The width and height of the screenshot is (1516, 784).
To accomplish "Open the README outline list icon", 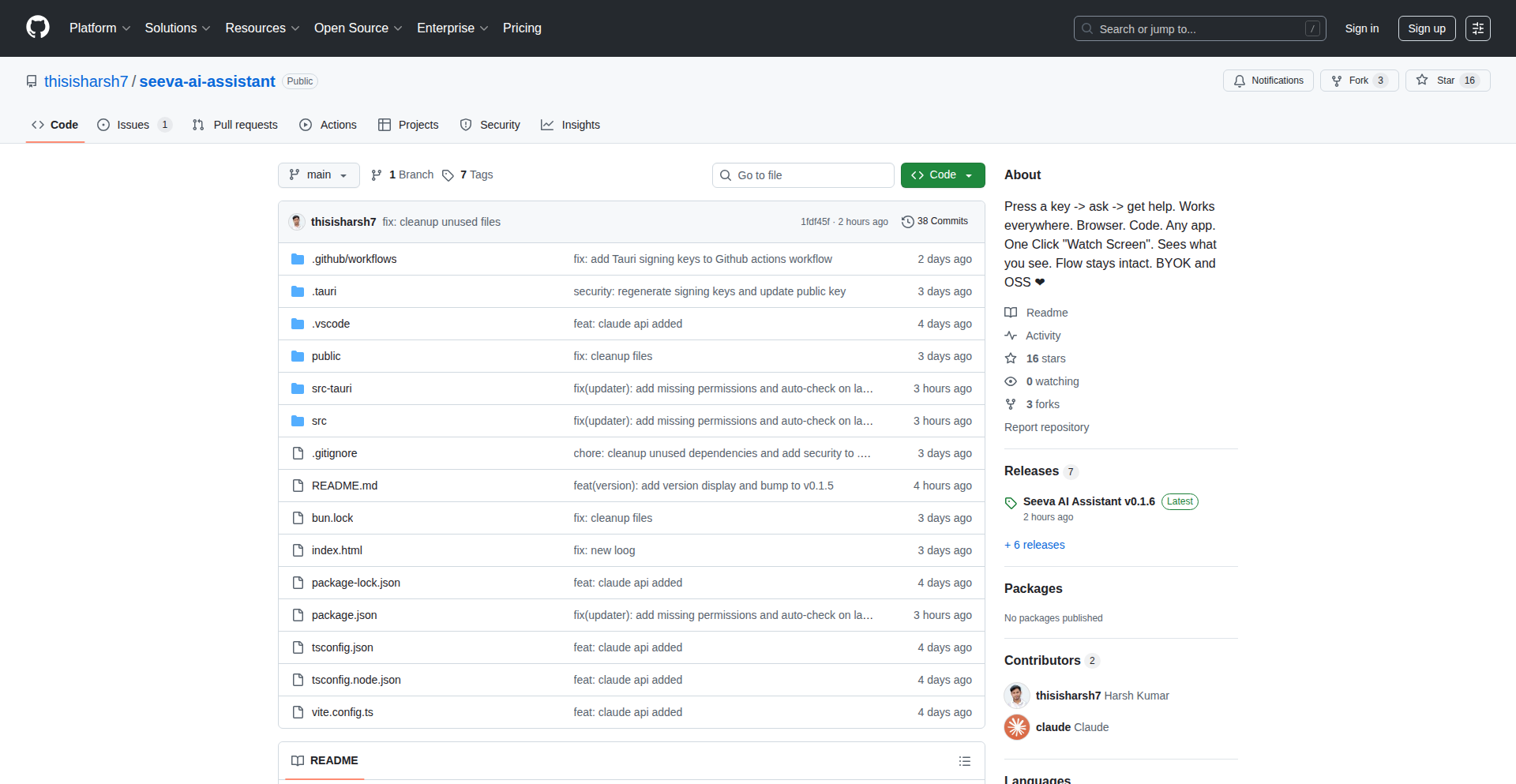I will [x=964, y=760].
